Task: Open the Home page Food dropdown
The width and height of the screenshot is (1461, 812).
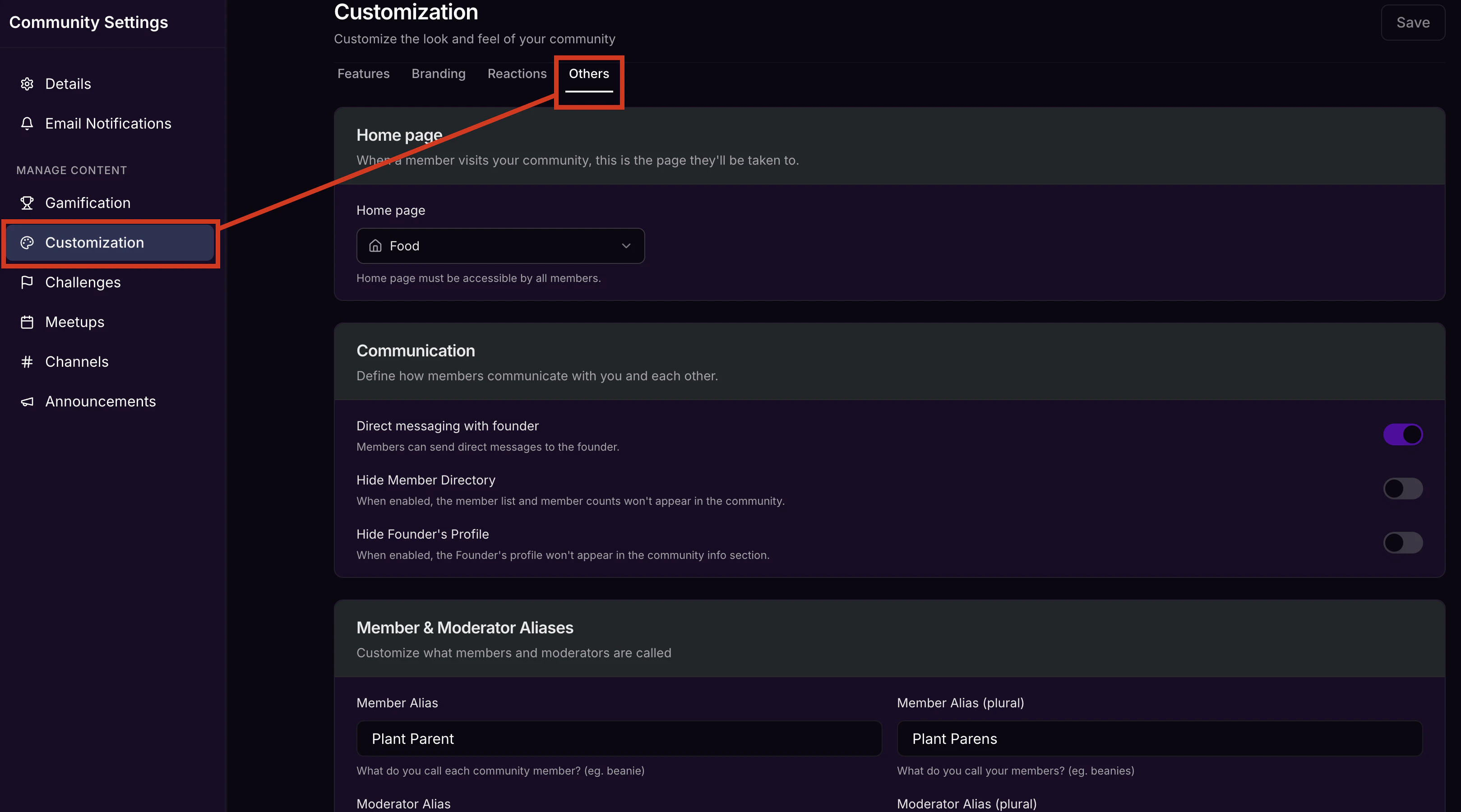Action: 499,245
